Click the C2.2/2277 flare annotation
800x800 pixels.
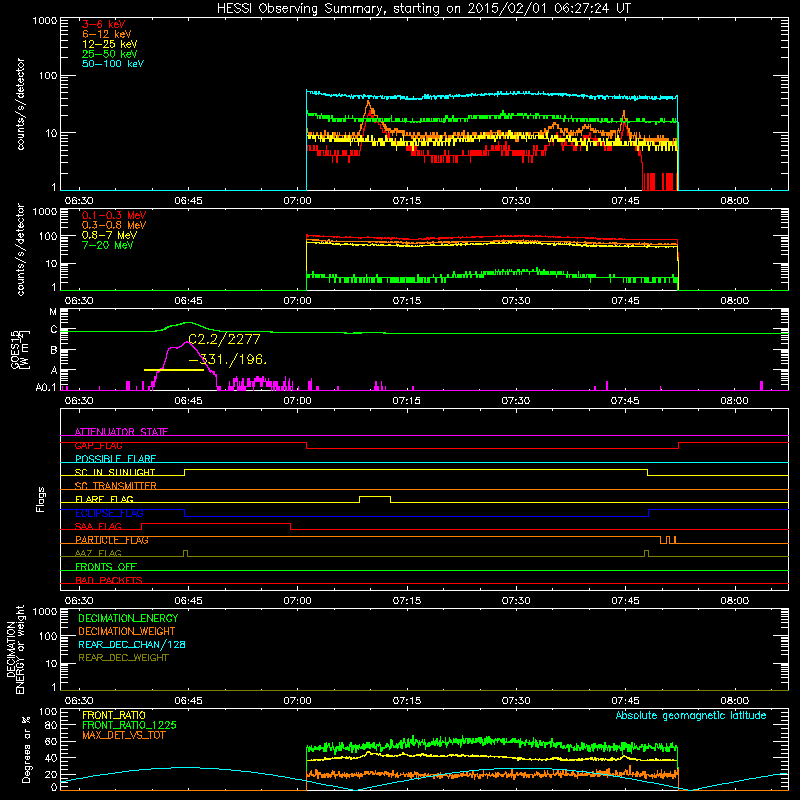tap(224, 339)
